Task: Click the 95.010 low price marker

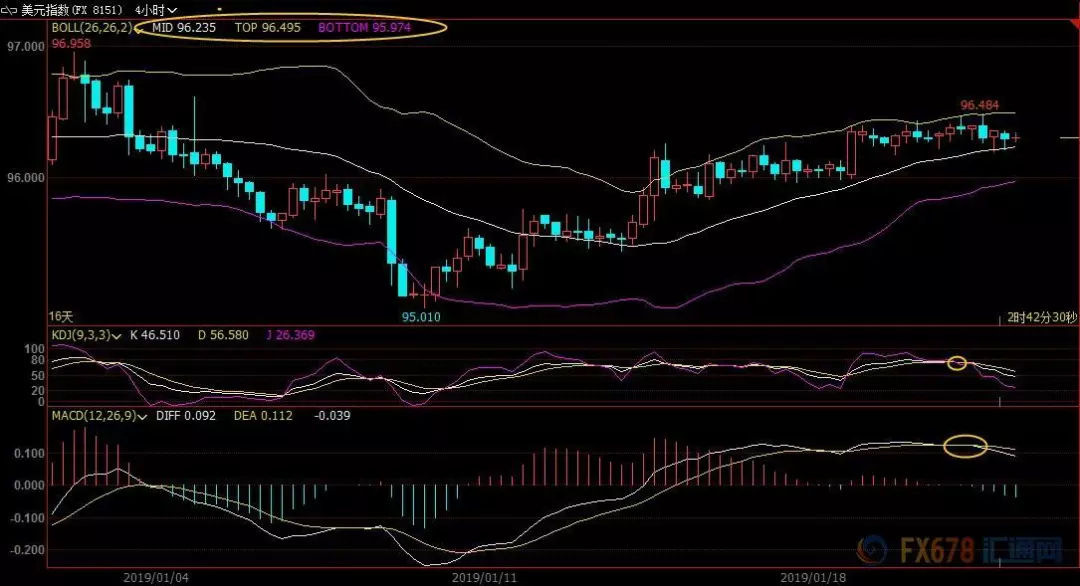Action: point(421,317)
